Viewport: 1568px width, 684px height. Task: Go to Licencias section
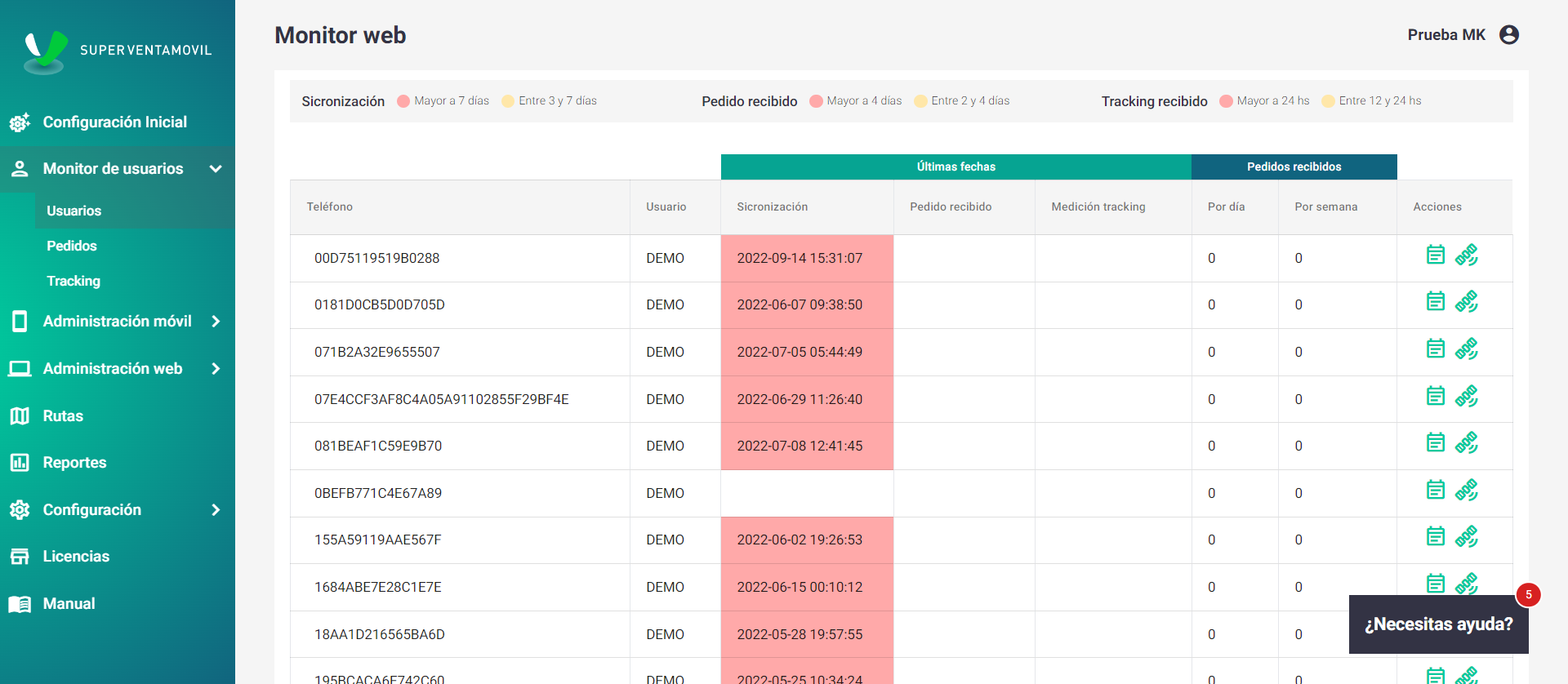76,557
